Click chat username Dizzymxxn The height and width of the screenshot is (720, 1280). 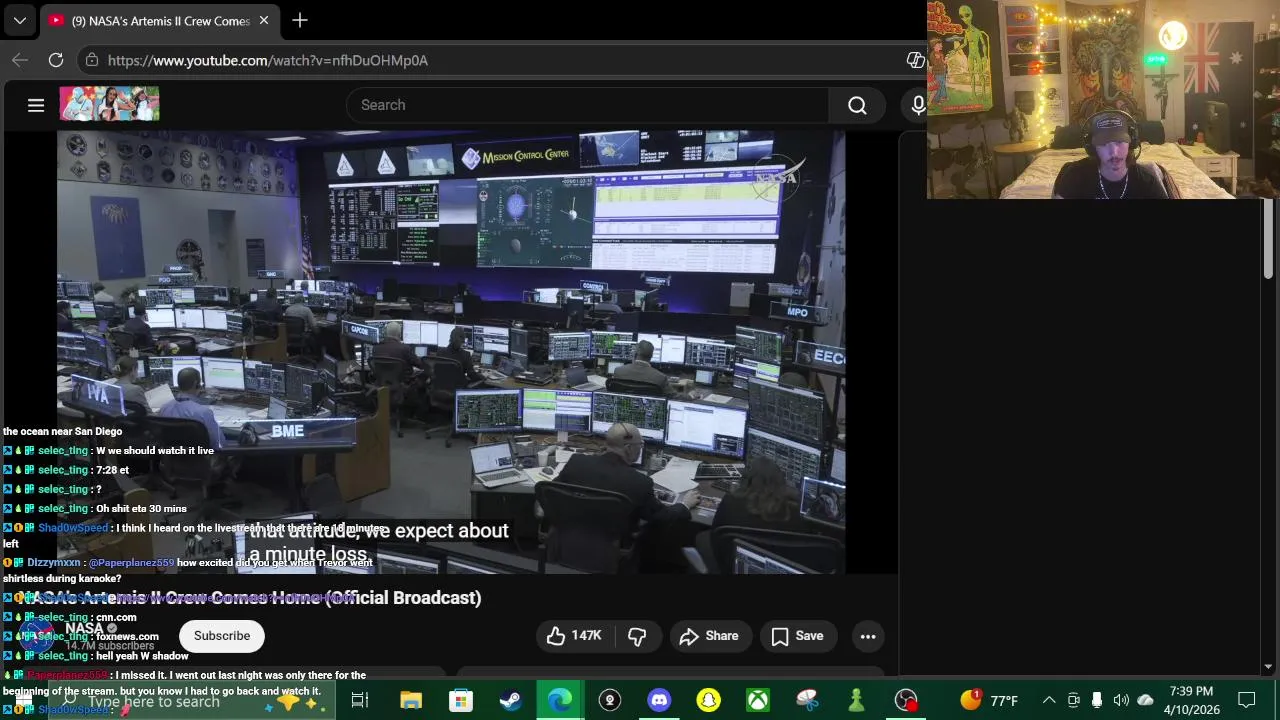tap(53, 563)
